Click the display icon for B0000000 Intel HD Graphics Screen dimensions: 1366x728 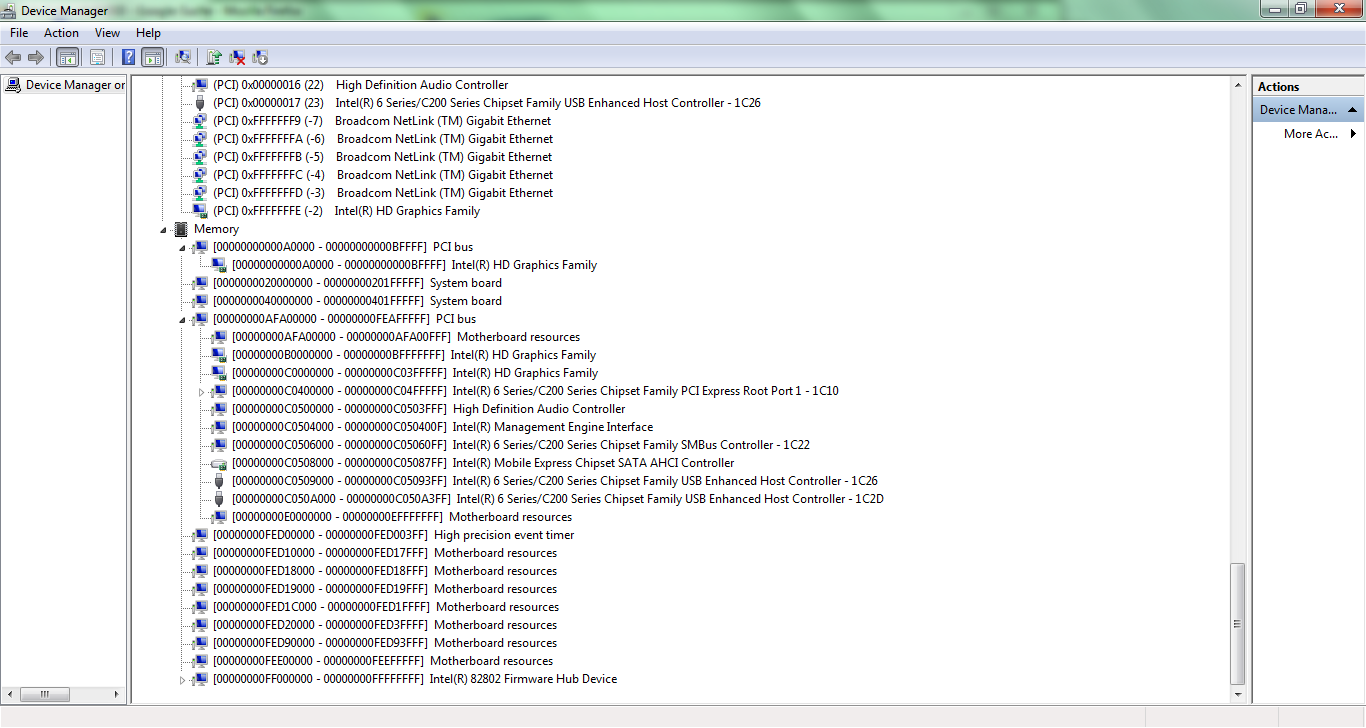[219, 355]
